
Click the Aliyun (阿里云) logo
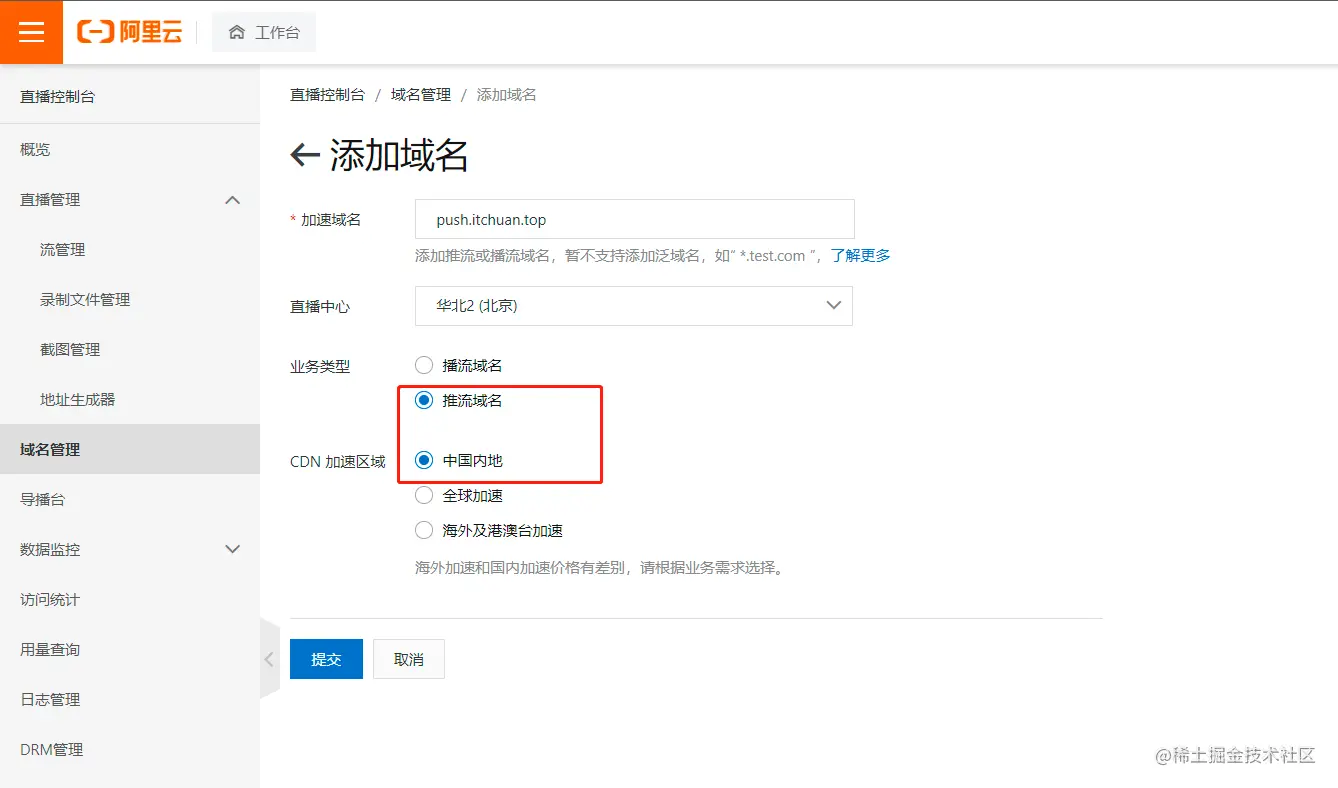(130, 32)
